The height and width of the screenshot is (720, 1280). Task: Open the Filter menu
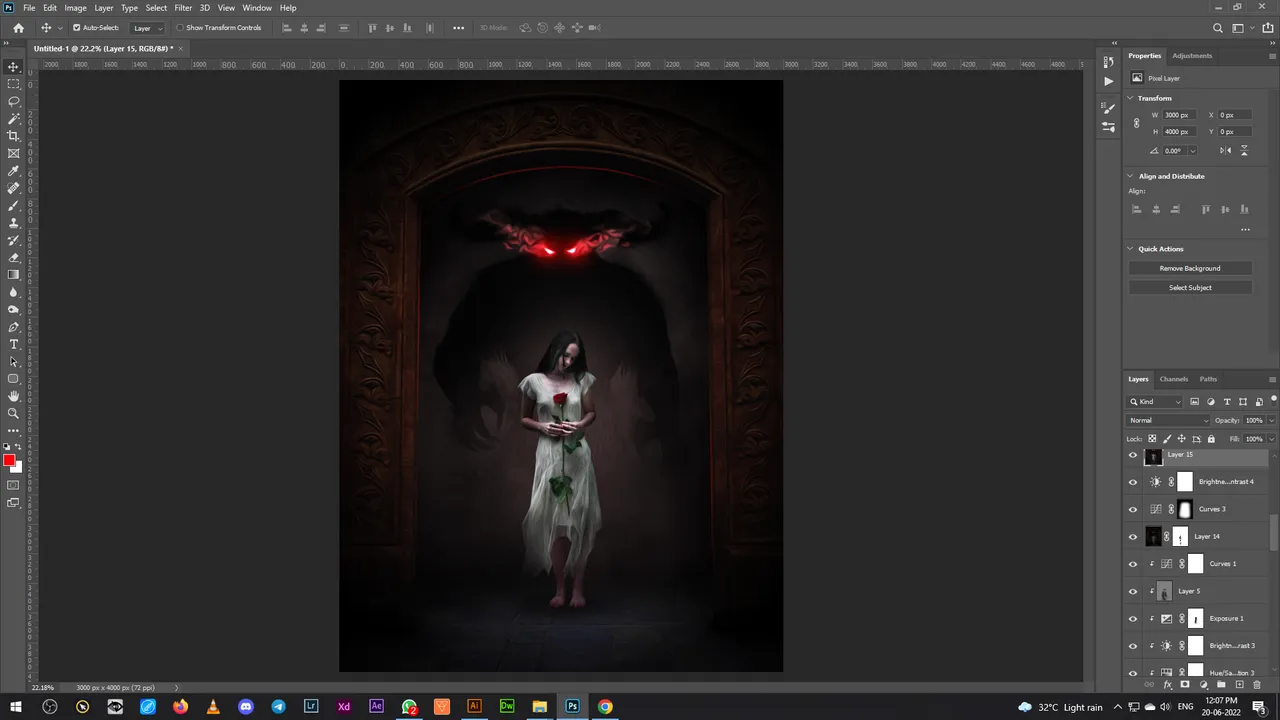tap(183, 7)
